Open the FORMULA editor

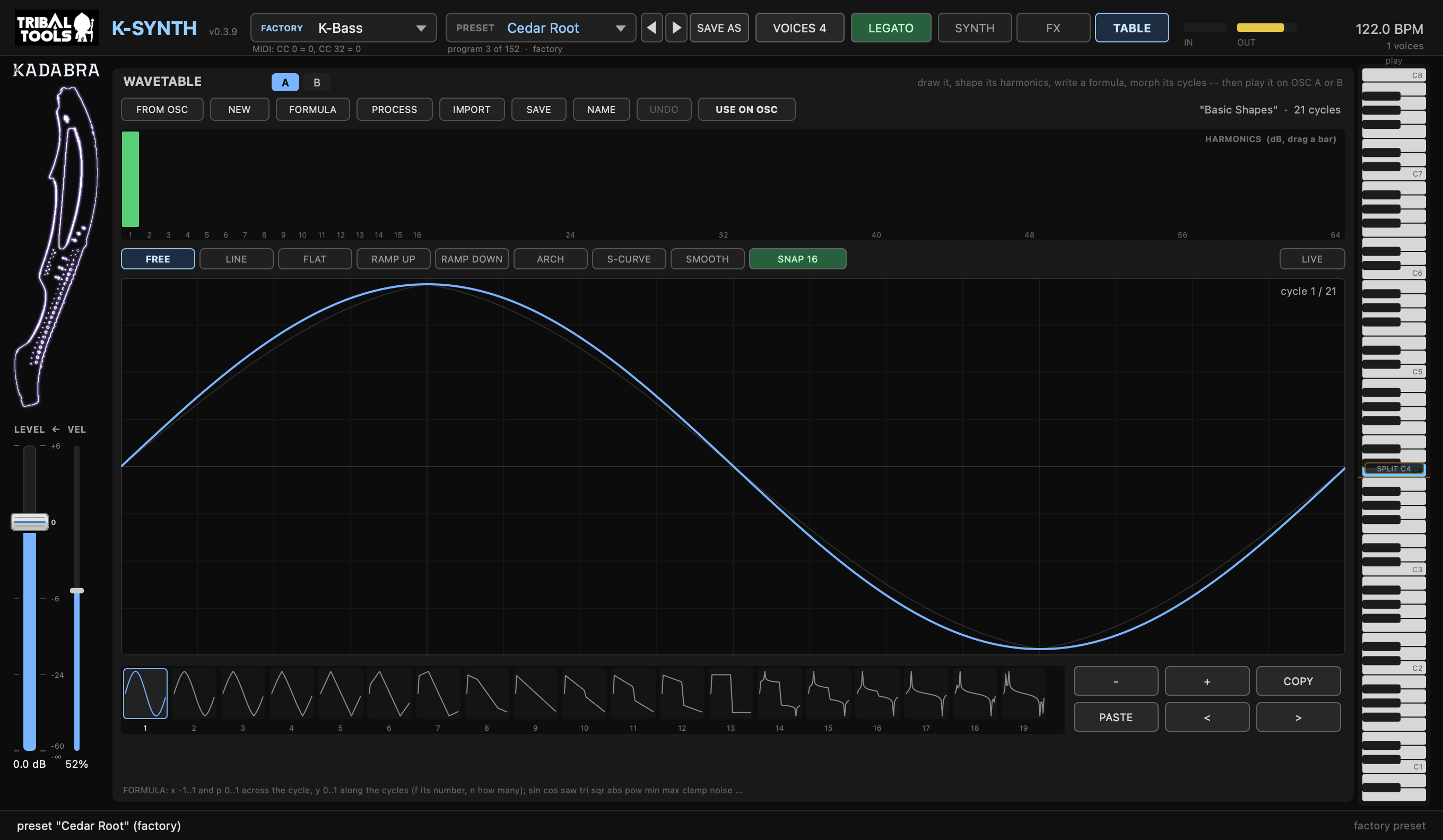pyautogui.click(x=312, y=109)
